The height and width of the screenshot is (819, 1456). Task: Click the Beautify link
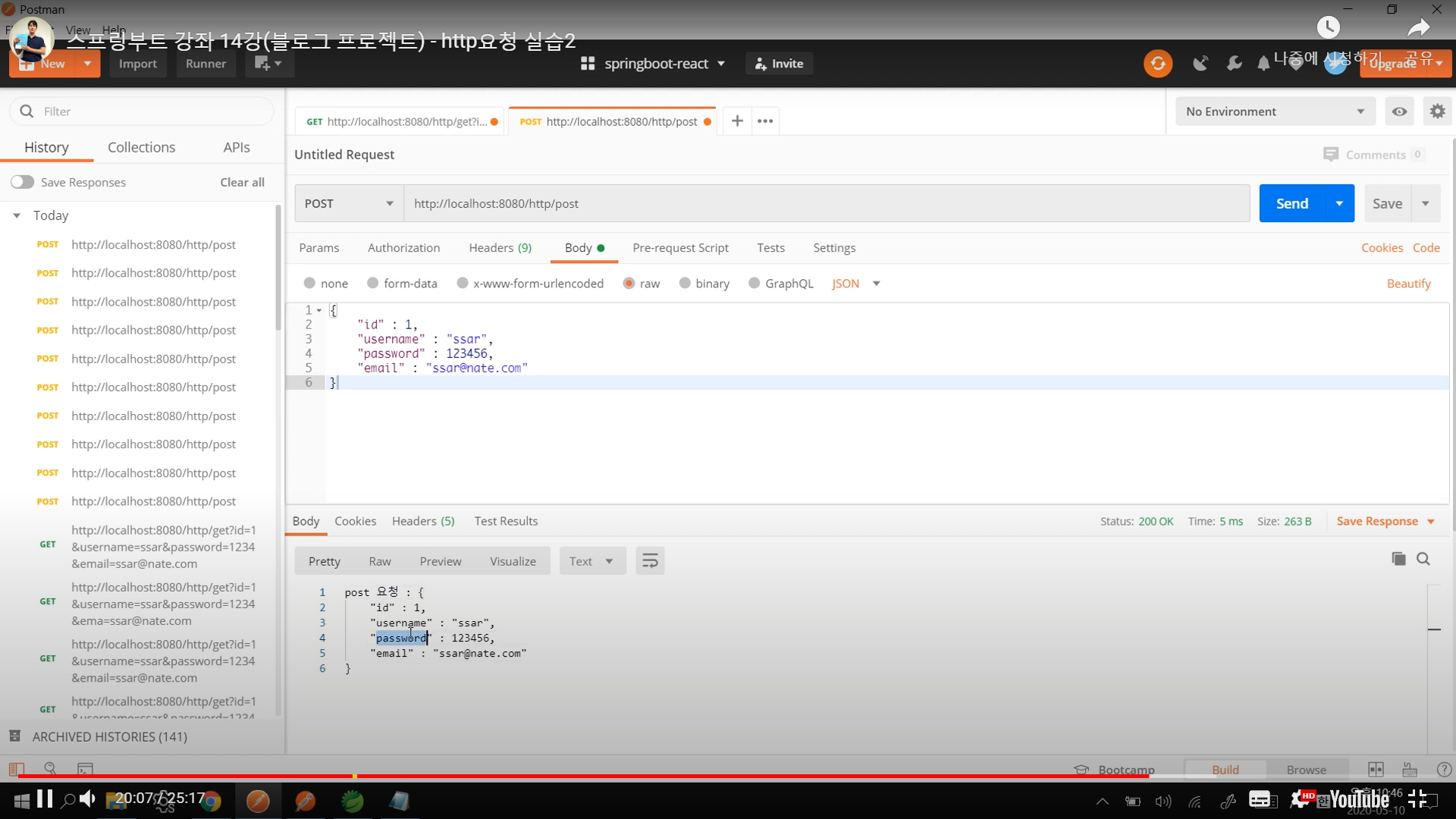(1408, 283)
